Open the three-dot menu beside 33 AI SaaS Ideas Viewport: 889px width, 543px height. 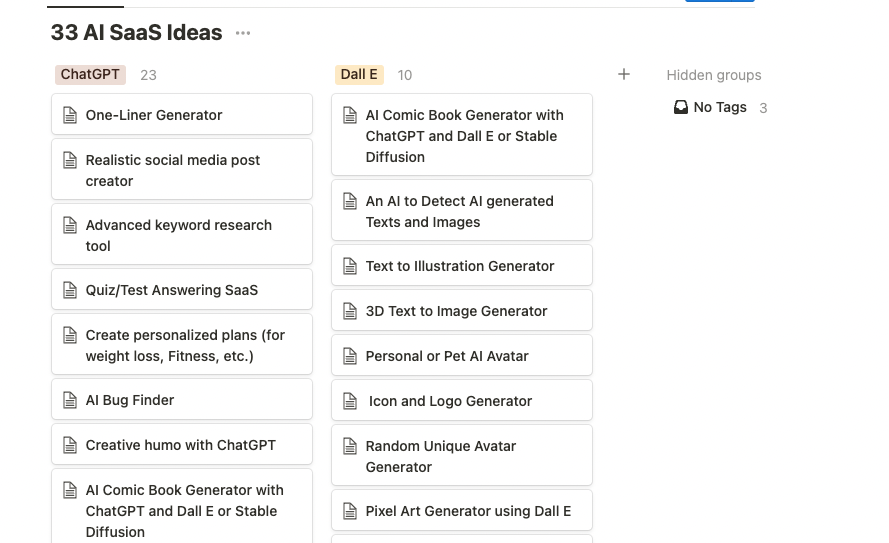click(243, 33)
